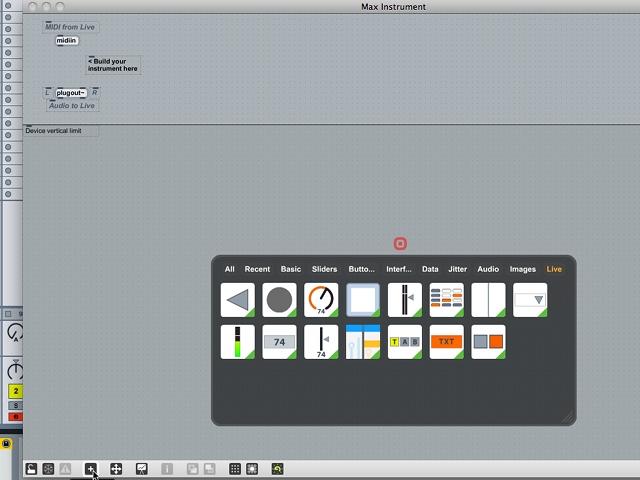The image size is (640, 480).
Task: Click the New Object plus toolbar button
Action: pyautogui.click(x=91, y=469)
